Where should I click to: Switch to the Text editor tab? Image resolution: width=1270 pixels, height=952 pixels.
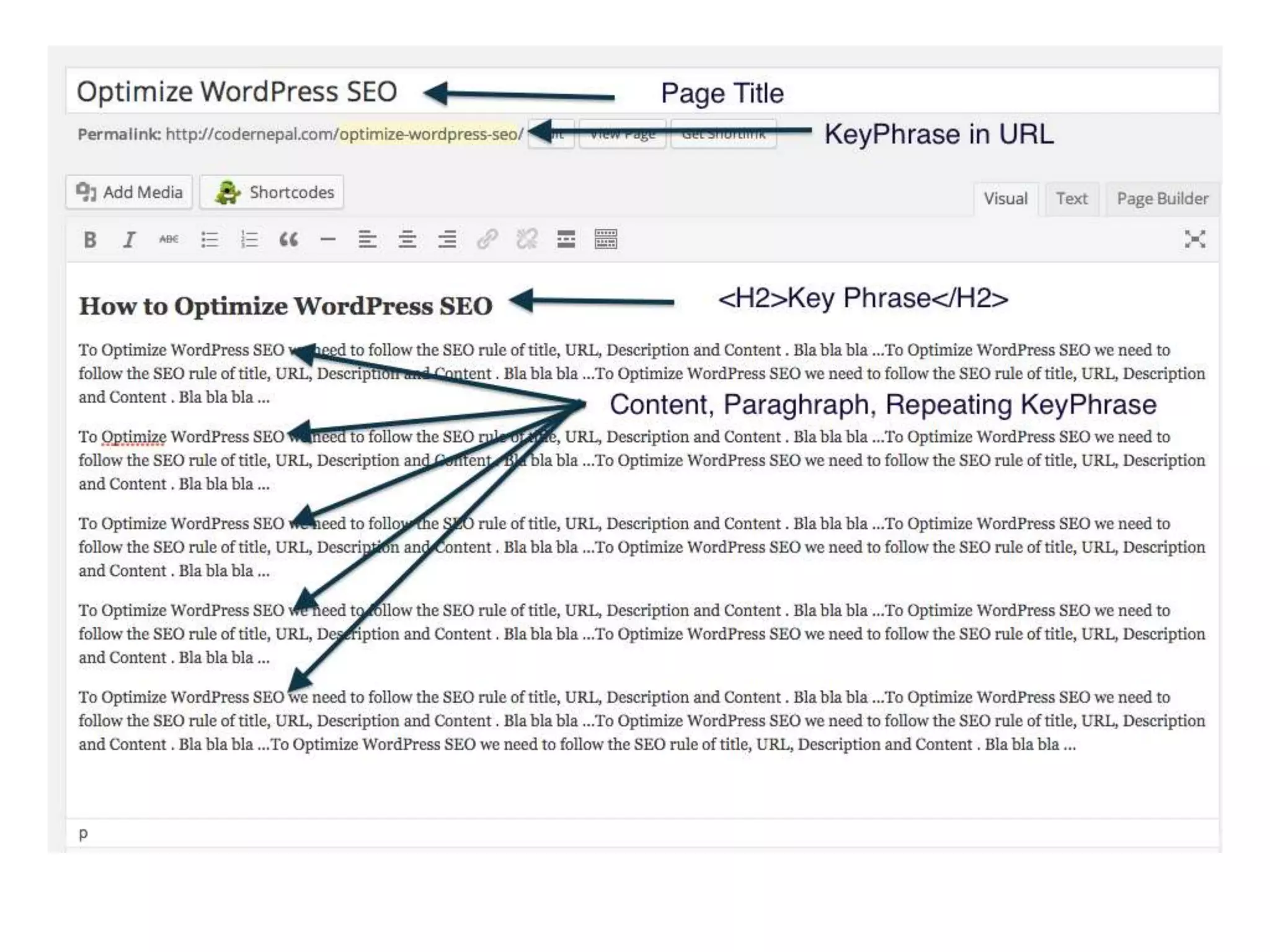pos(1071,199)
